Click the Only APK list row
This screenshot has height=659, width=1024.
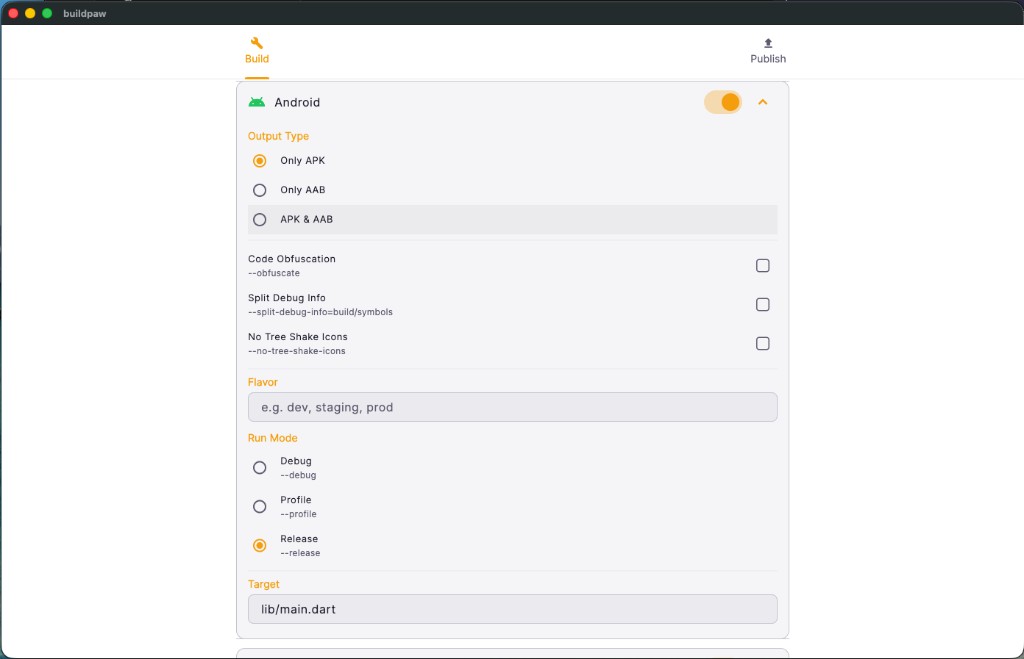click(x=450, y=160)
